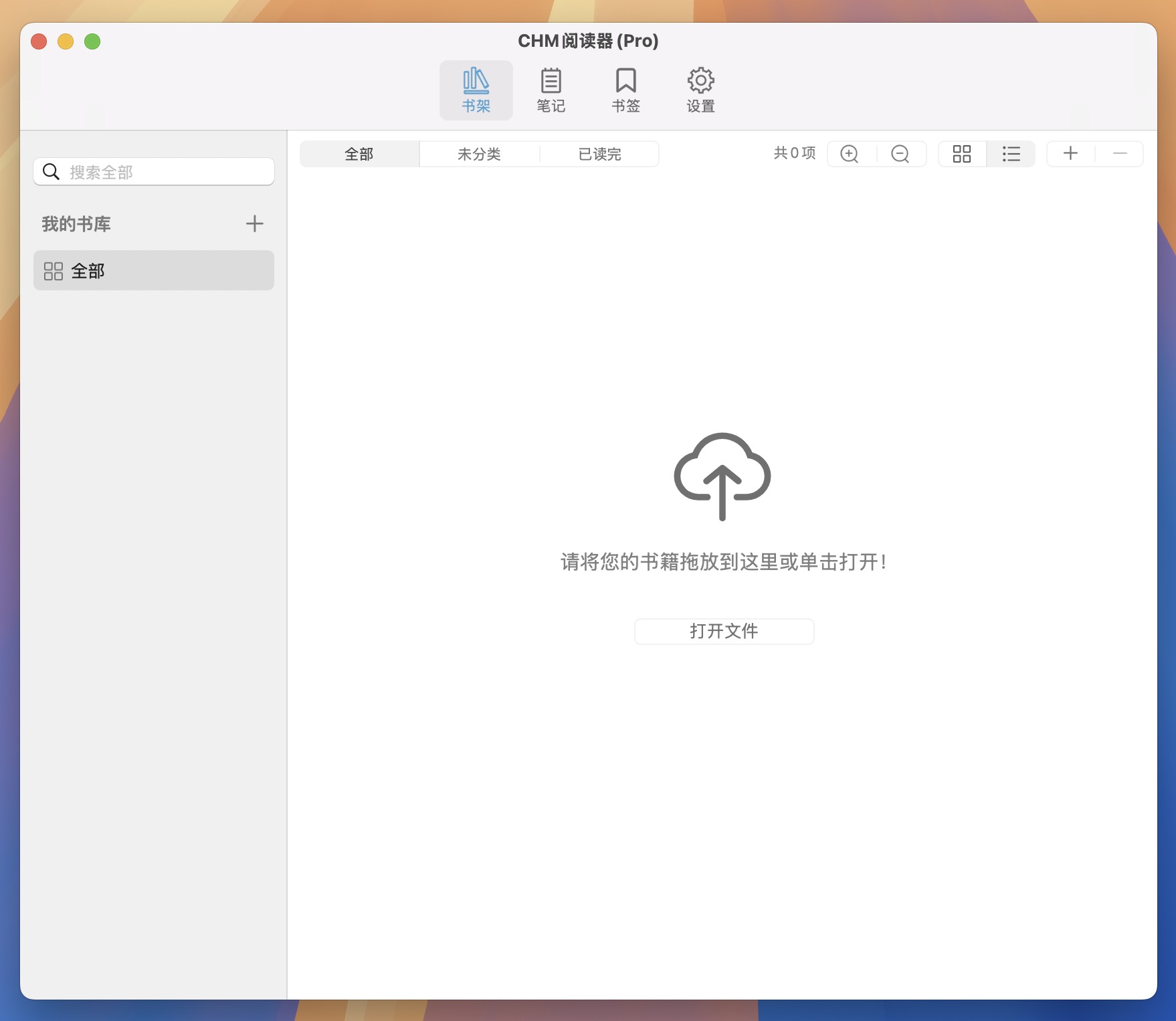Screen dimensions: 1176x1021
Task: Zoom out on the book covers
Action: [900, 154]
